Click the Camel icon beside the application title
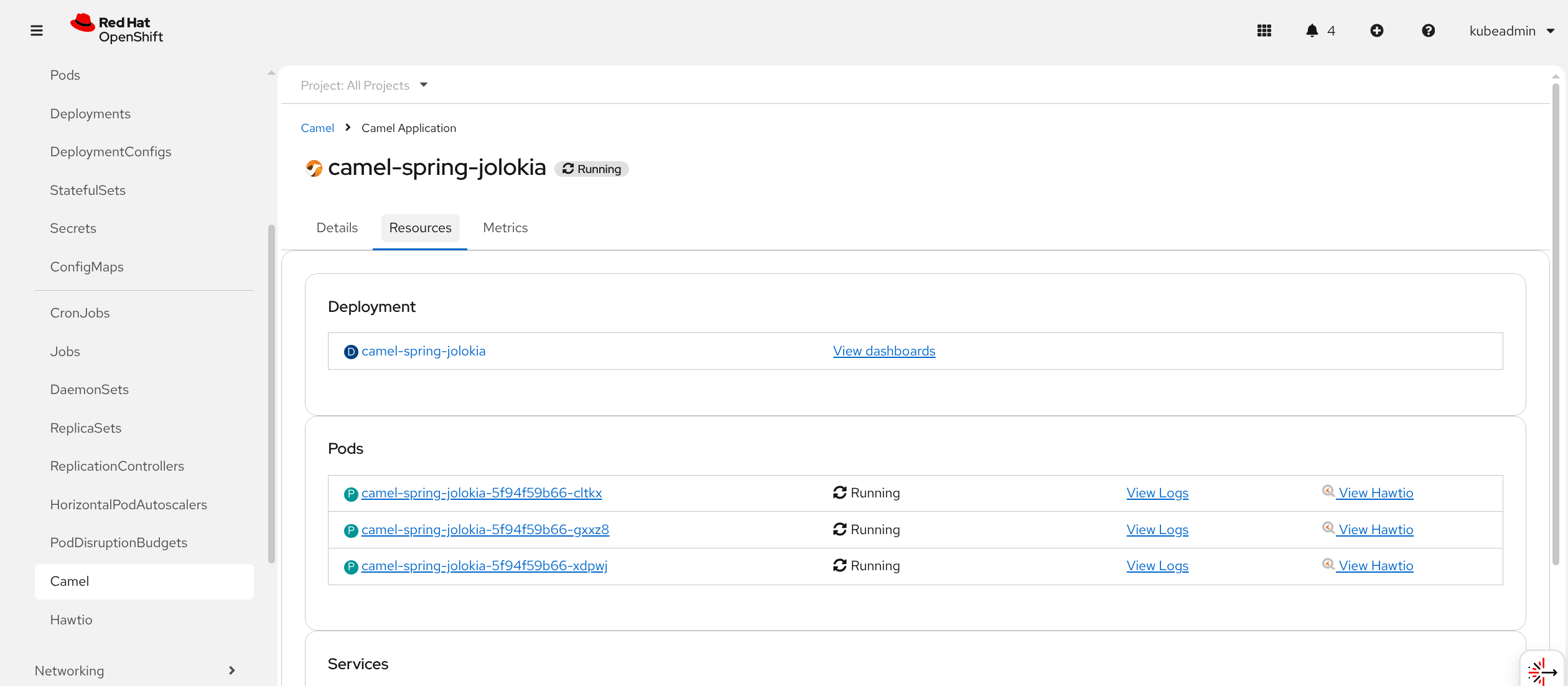Screen dimensions: 1568x686 [314, 168]
